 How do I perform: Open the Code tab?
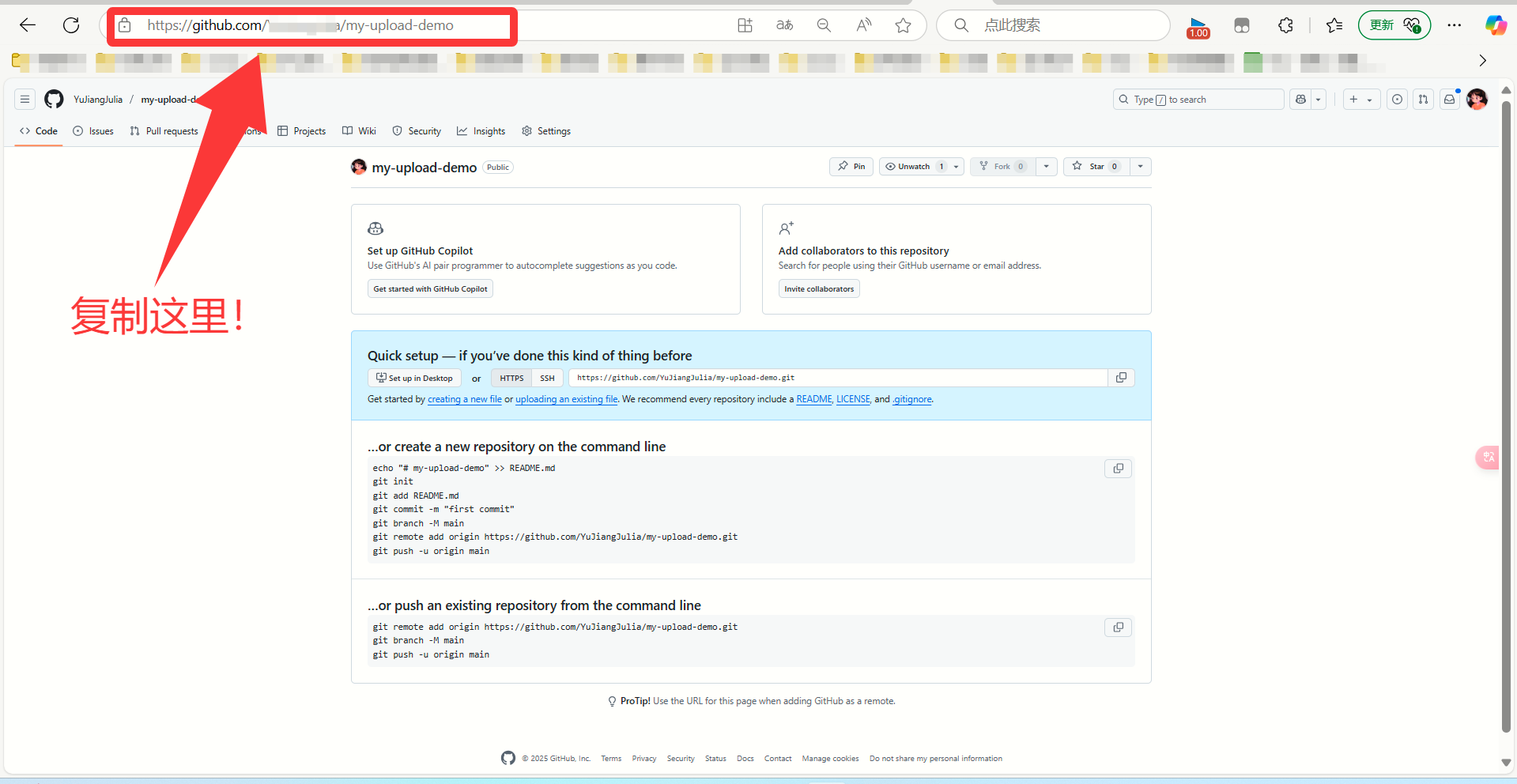pos(39,131)
